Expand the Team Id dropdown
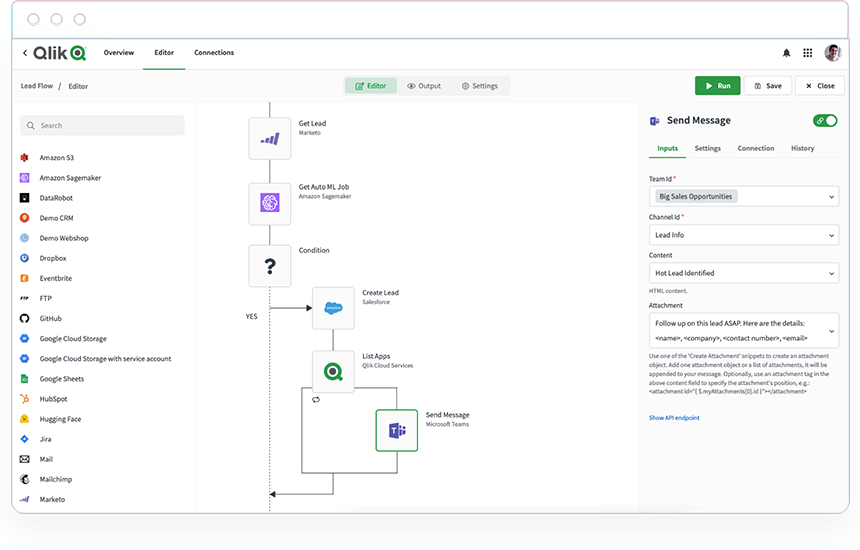The width and height of the screenshot is (860, 550). tap(832, 197)
